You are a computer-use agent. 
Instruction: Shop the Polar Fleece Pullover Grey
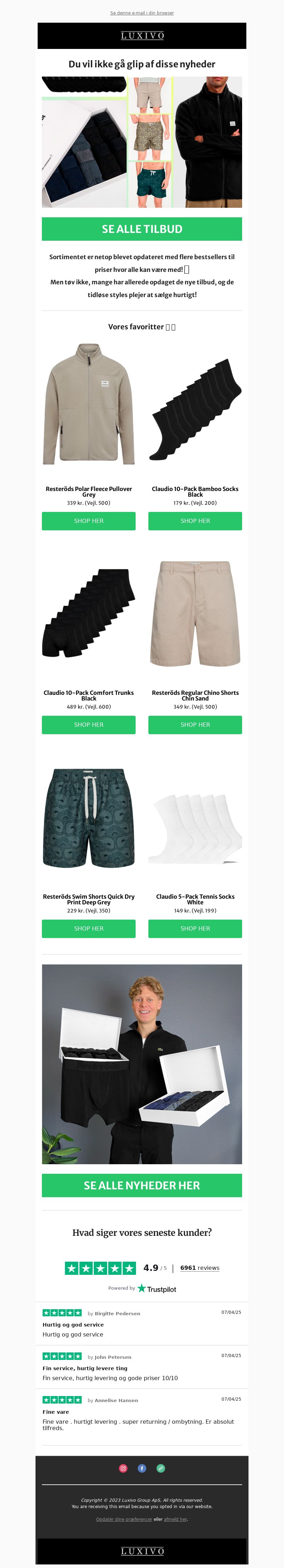89,521
